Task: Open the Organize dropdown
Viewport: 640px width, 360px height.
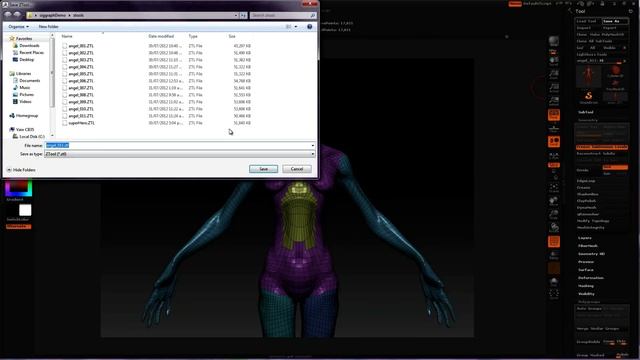Action: (18, 27)
